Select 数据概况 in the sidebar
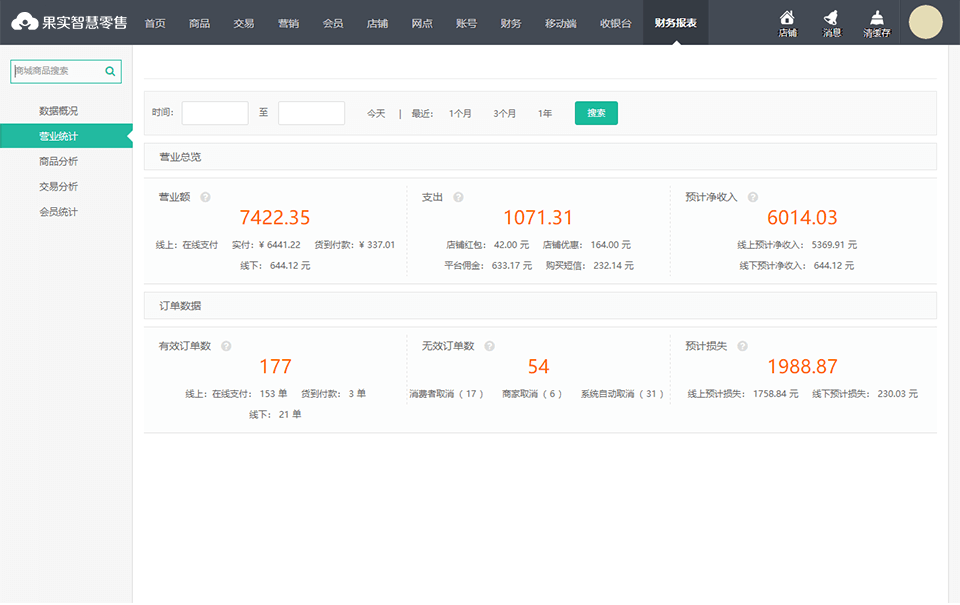The image size is (960, 605). [x=58, y=111]
